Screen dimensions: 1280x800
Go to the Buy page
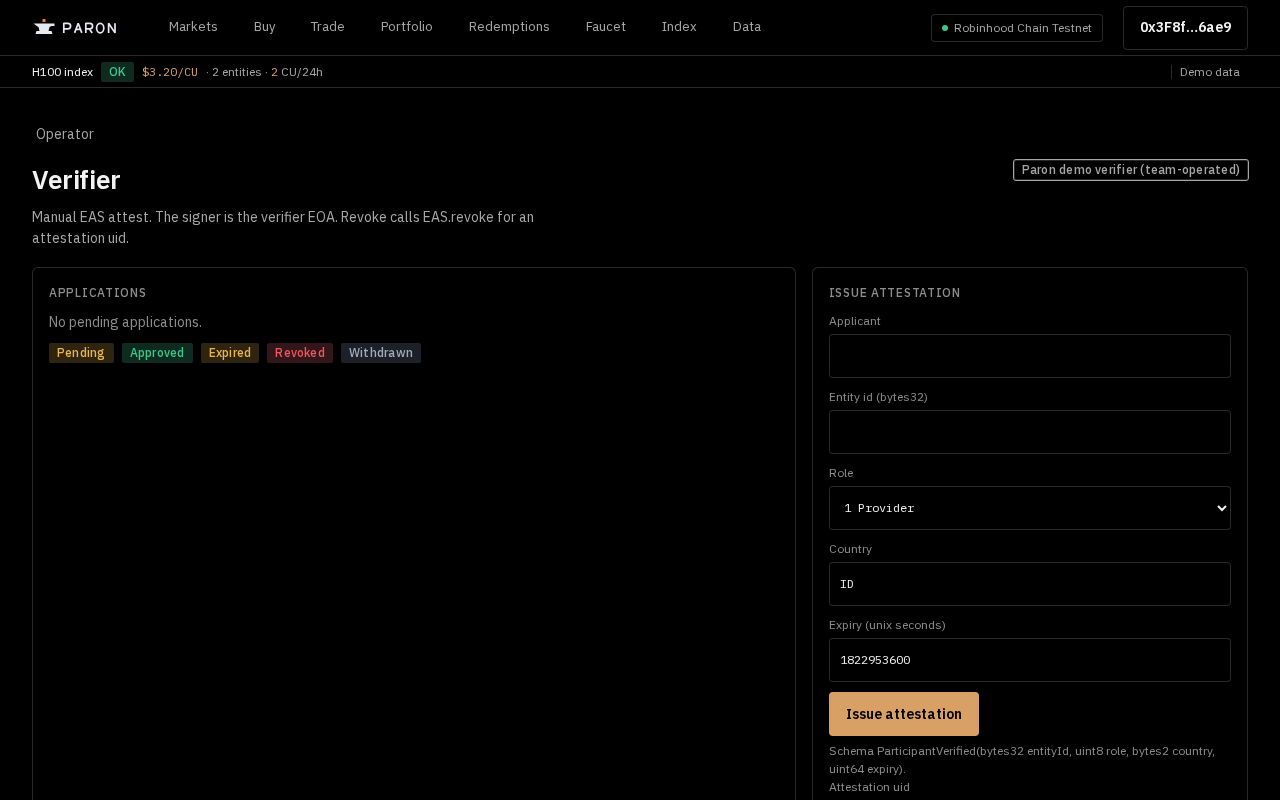click(x=265, y=27)
